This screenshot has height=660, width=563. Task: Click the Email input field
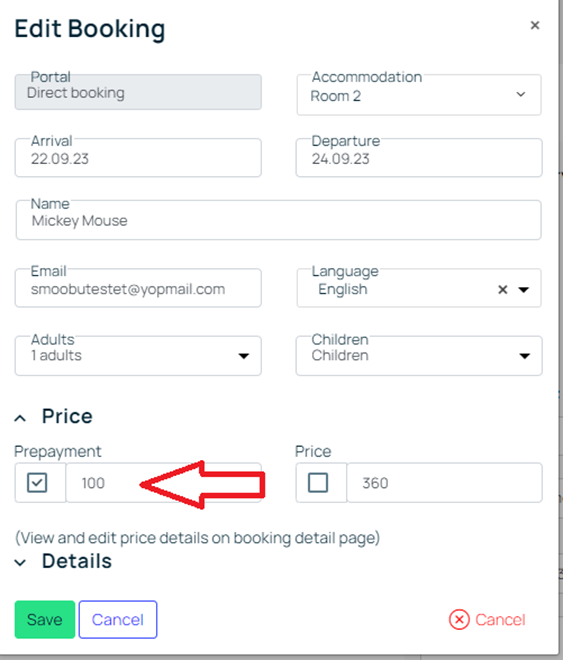(138, 288)
